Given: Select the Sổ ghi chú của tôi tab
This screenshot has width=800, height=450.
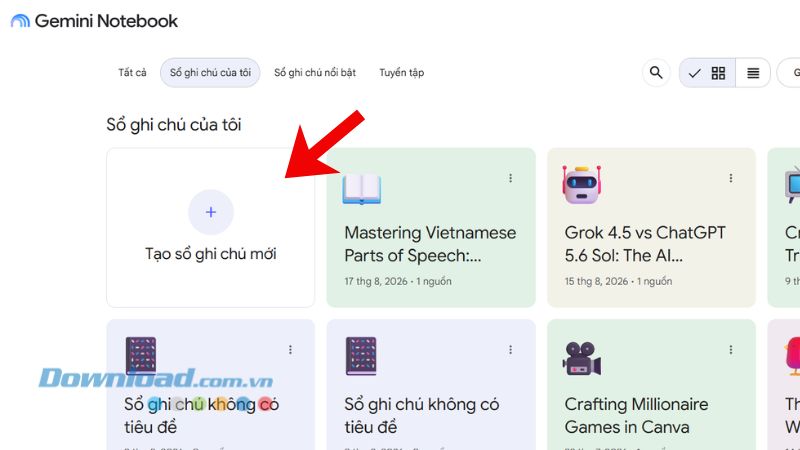Looking at the screenshot, I should 210,73.
